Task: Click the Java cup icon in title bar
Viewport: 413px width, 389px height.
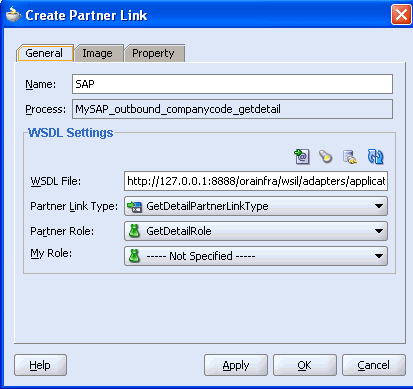Action: coord(13,15)
